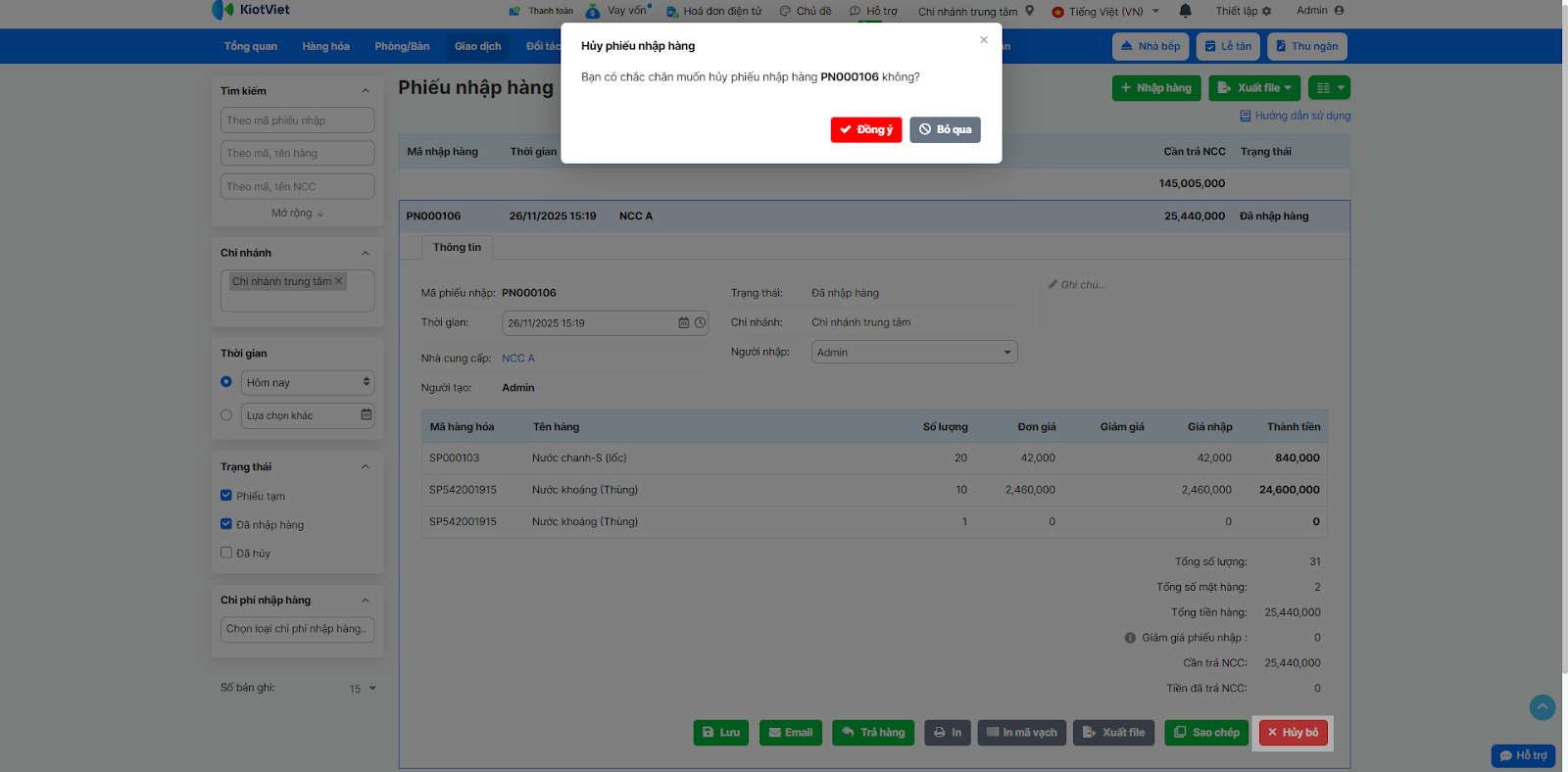The height and width of the screenshot is (772, 1568).
Task: Open the Admin user account icon
Action: [x=1340, y=11]
